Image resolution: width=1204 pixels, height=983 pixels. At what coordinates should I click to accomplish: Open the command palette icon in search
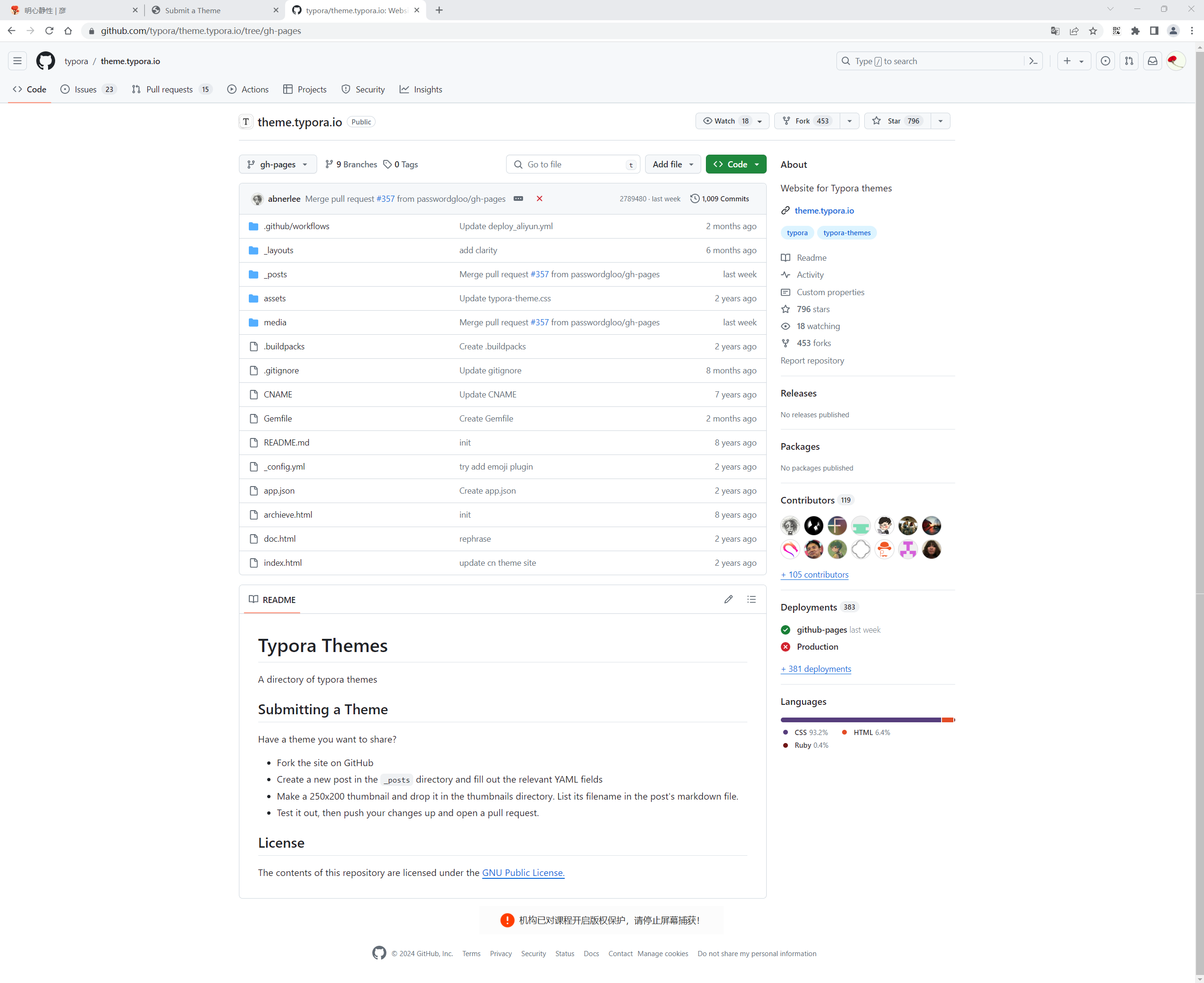coord(1033,61)
